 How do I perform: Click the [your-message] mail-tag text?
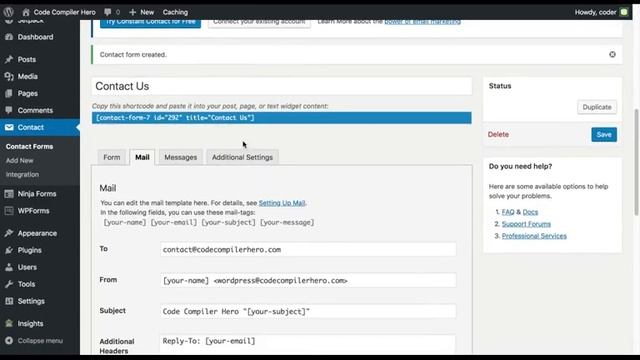tap(287, 222)
